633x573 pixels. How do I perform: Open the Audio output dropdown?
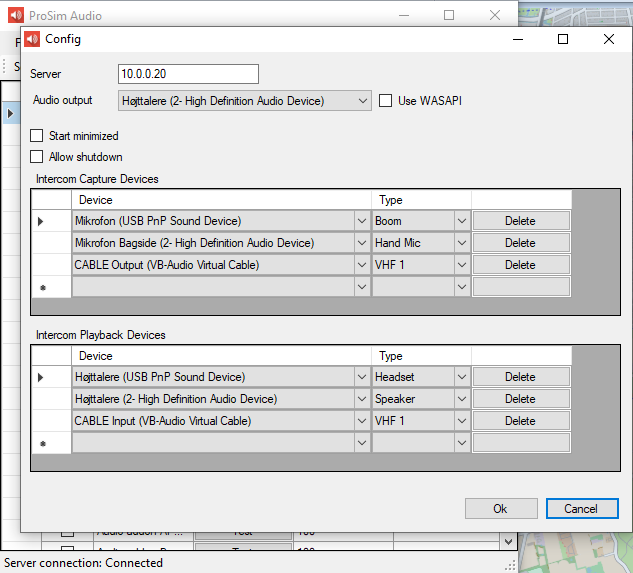(361, 101)
